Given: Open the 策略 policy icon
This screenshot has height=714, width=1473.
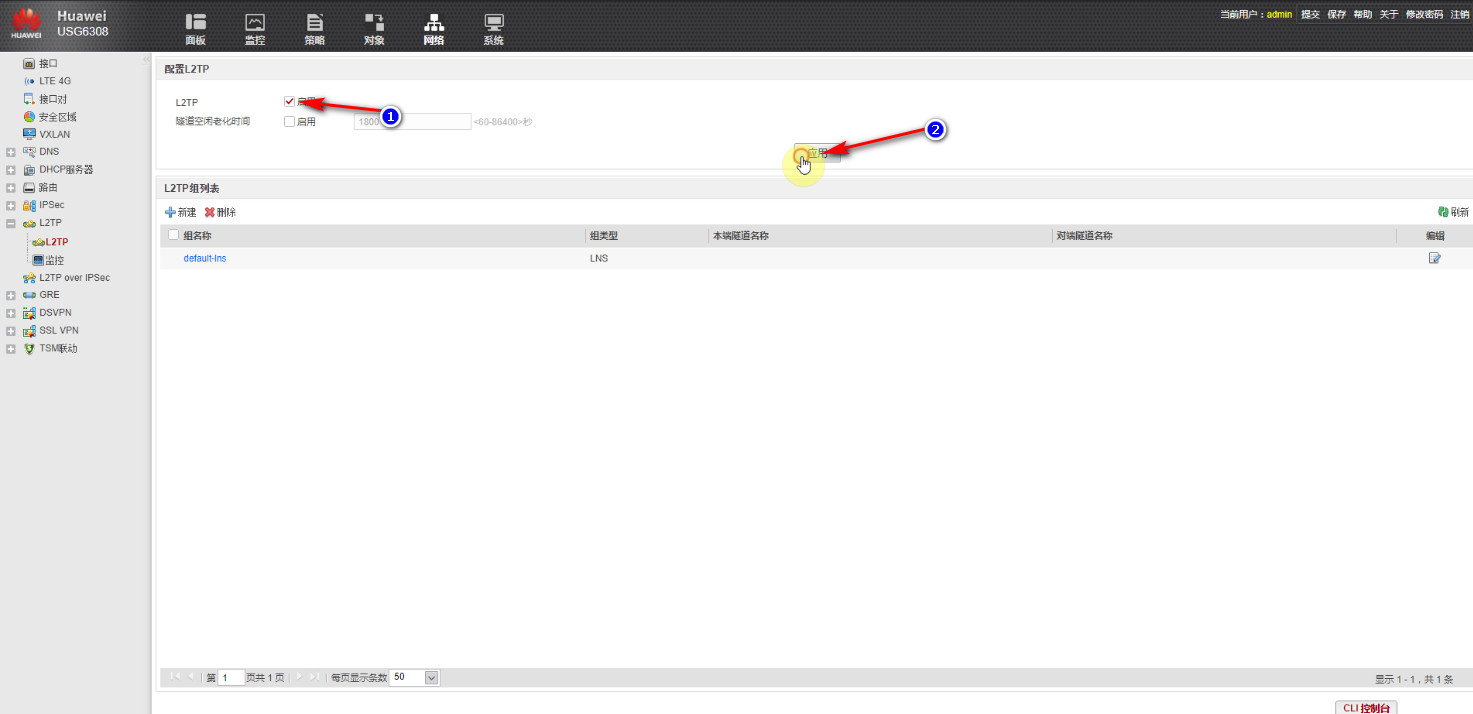Looking at the screenshot, I should pos(314,23).
